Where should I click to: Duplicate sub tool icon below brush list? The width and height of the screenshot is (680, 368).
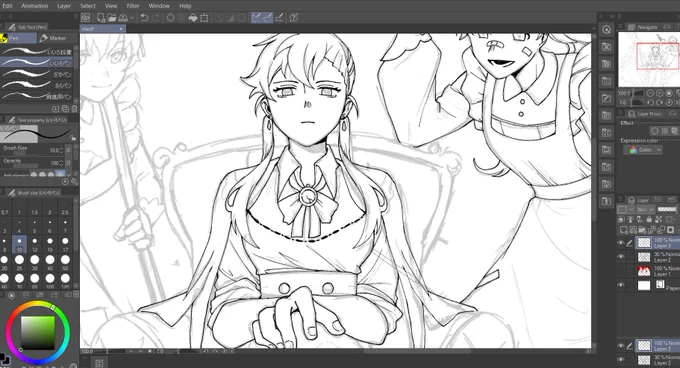[x=65, y=109]
